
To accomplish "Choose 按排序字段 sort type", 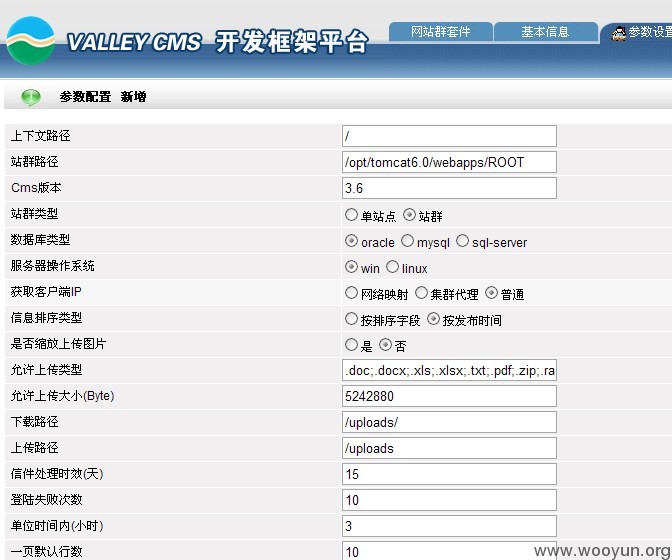I will click(351, 319).
